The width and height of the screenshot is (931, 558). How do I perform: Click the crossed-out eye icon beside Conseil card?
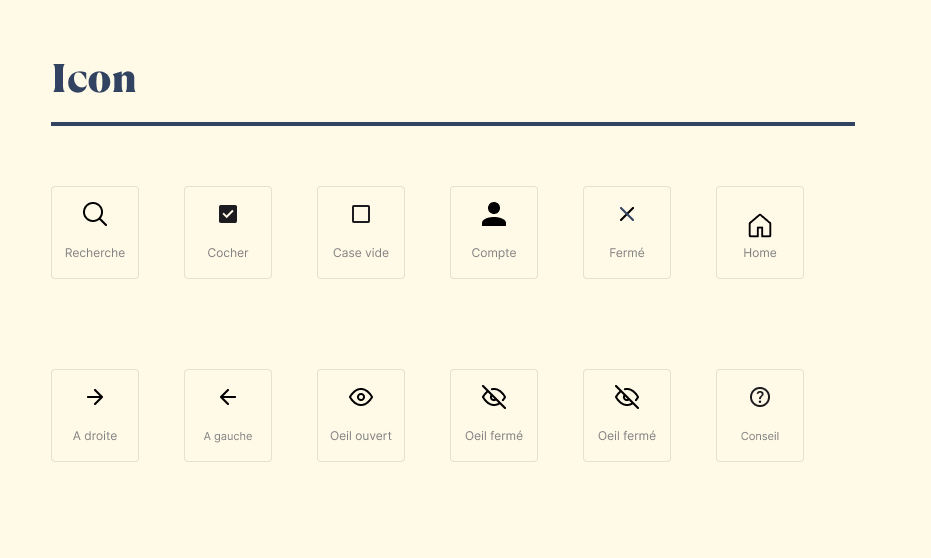(x=627, y=397)
